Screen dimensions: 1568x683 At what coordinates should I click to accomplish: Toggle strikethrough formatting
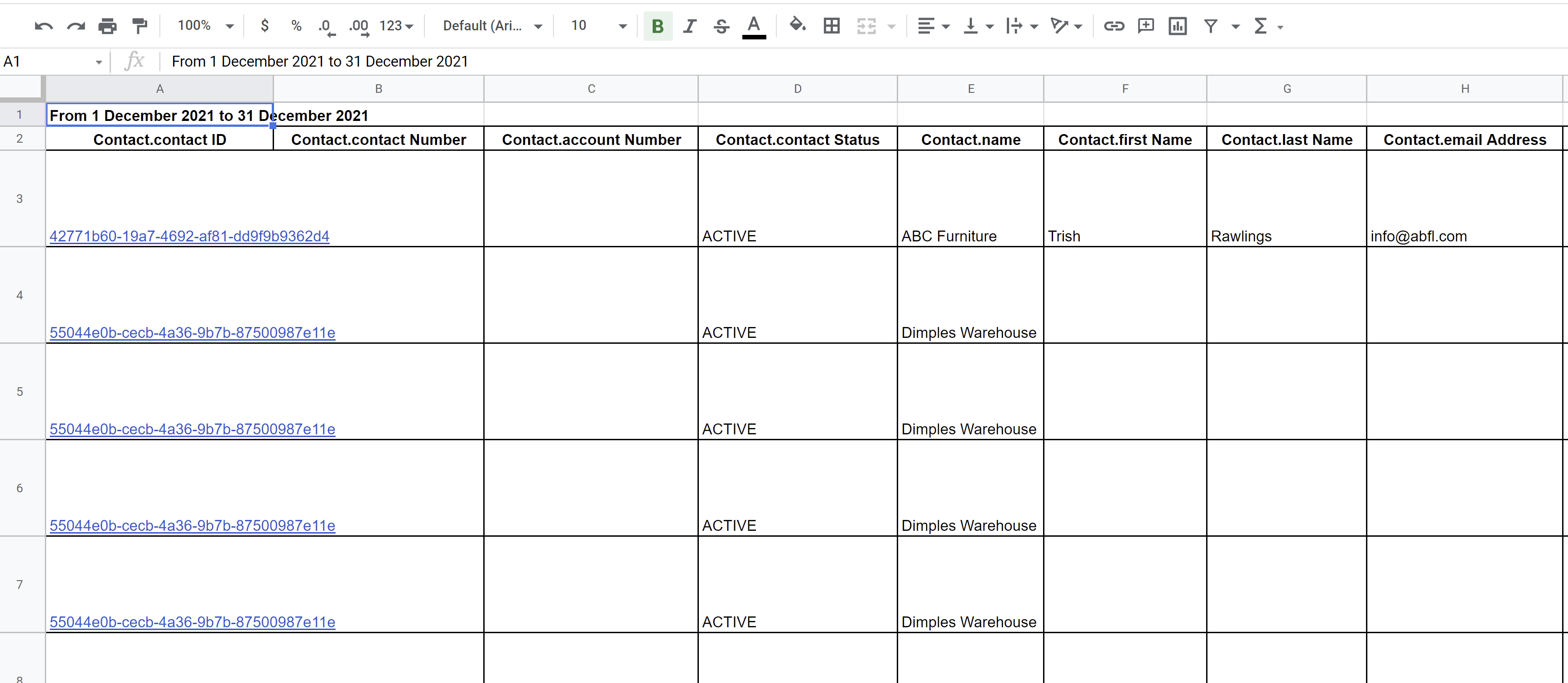pyautogui.click(x=721, y=26)
